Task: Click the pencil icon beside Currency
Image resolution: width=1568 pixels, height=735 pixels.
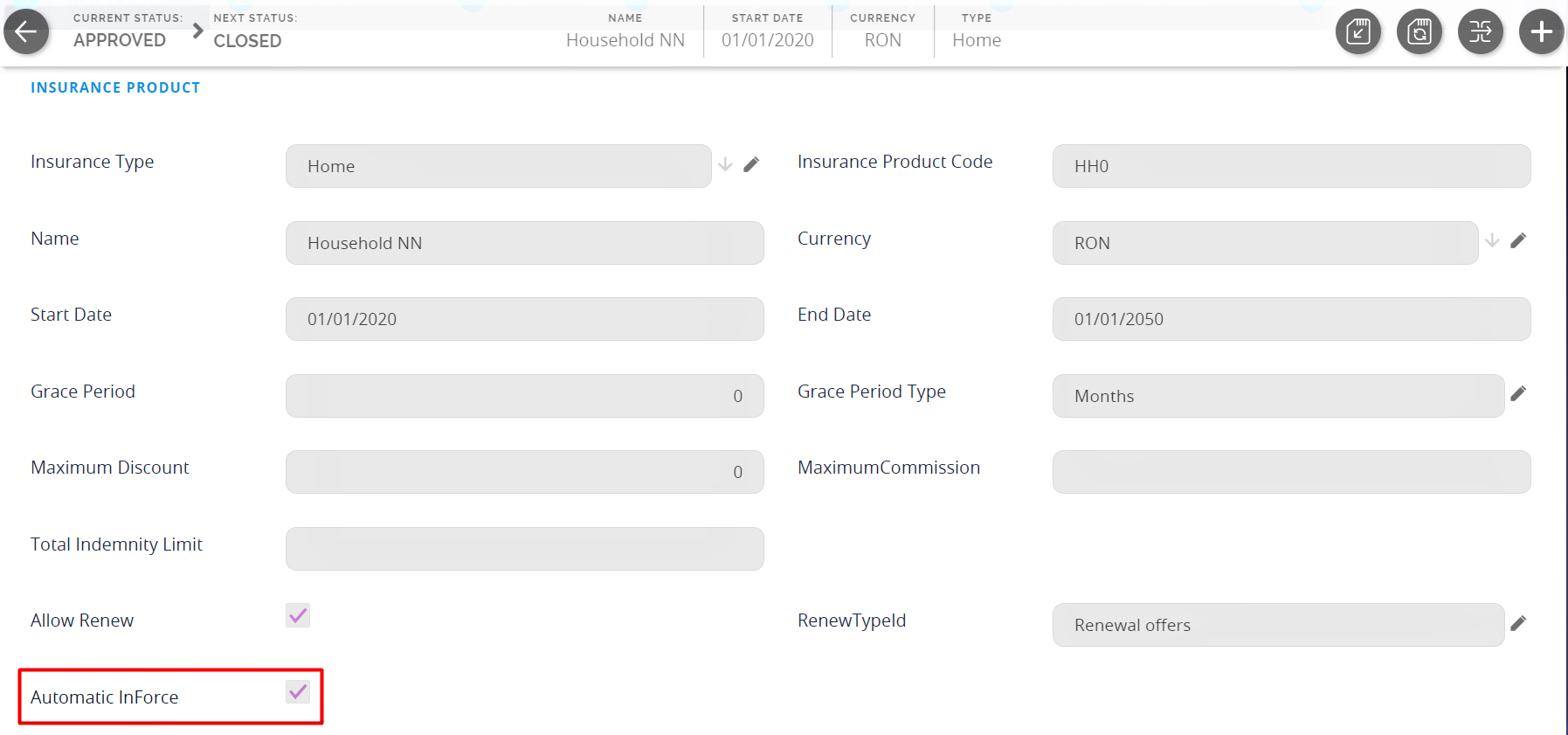Action: tap(1518, 240)
